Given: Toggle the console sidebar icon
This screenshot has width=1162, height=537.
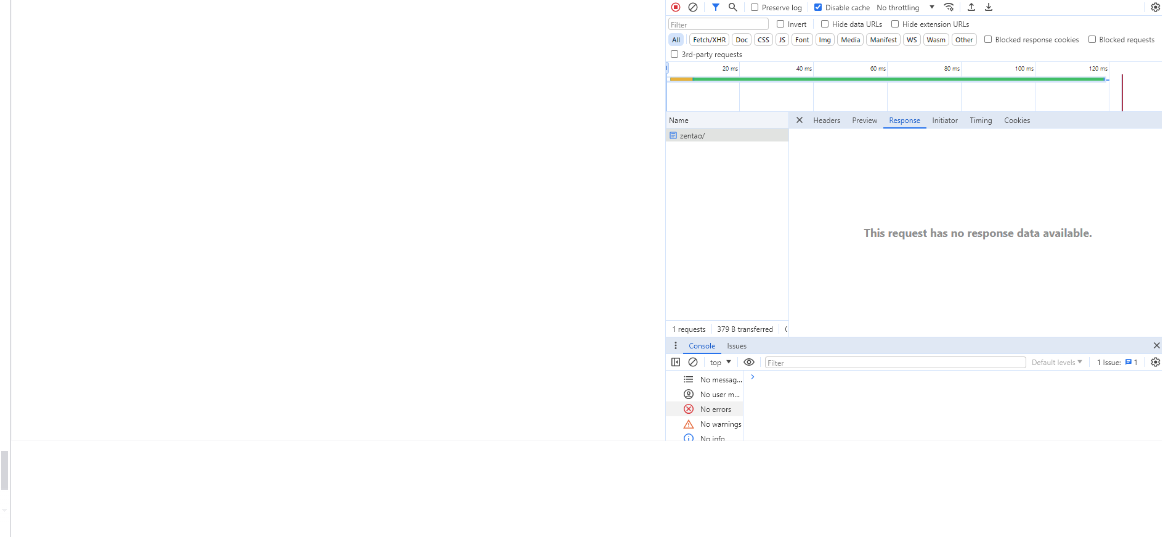Looking at the screenshot, I should 675,362.
